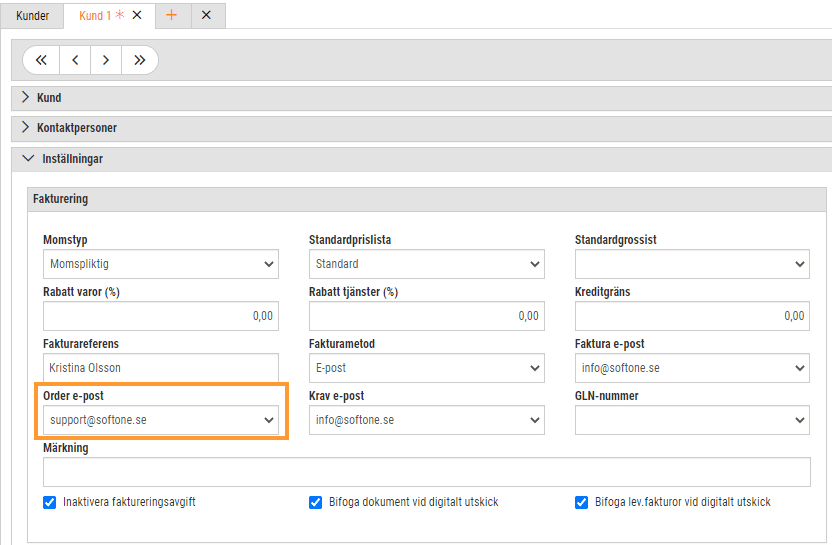Click the Märkning text field
832x545 pixels.
coord(427,472)
